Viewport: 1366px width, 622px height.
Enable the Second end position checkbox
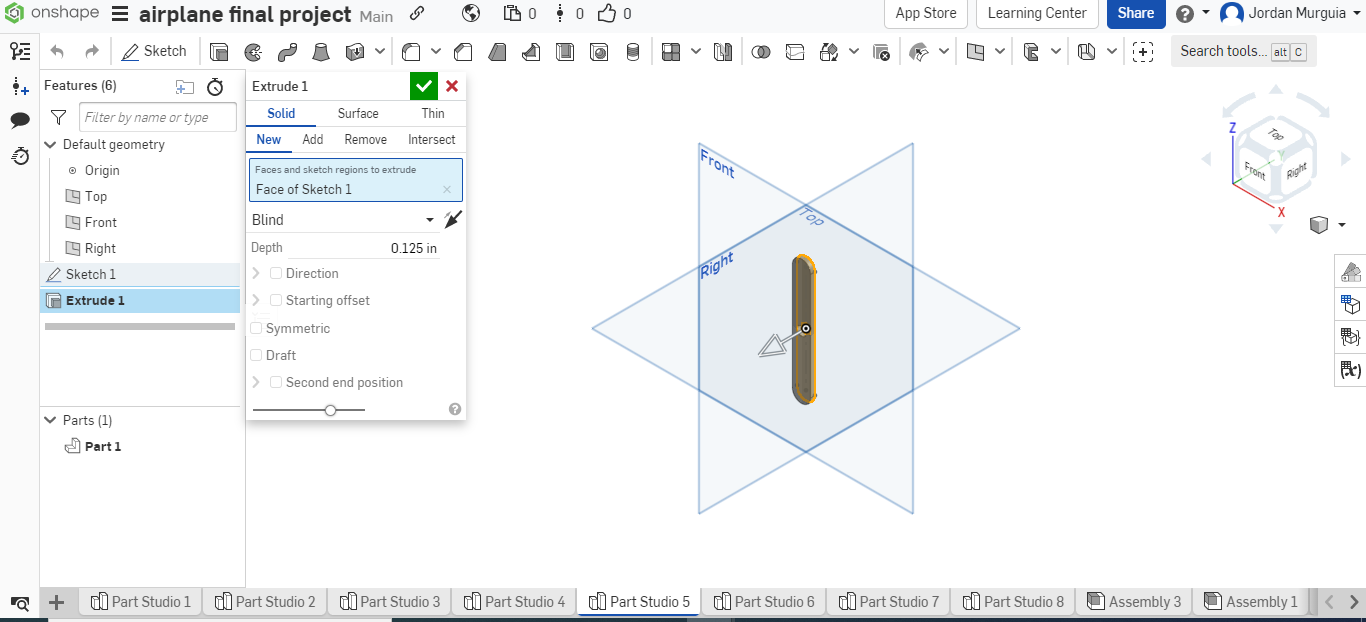tap(276, 382)
